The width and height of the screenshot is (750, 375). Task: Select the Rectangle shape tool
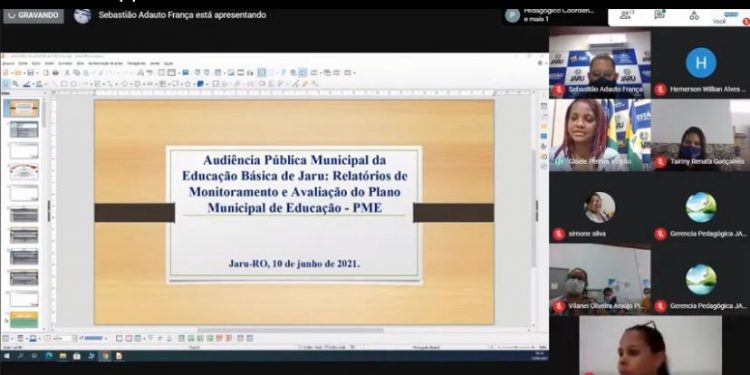[64, 84]
